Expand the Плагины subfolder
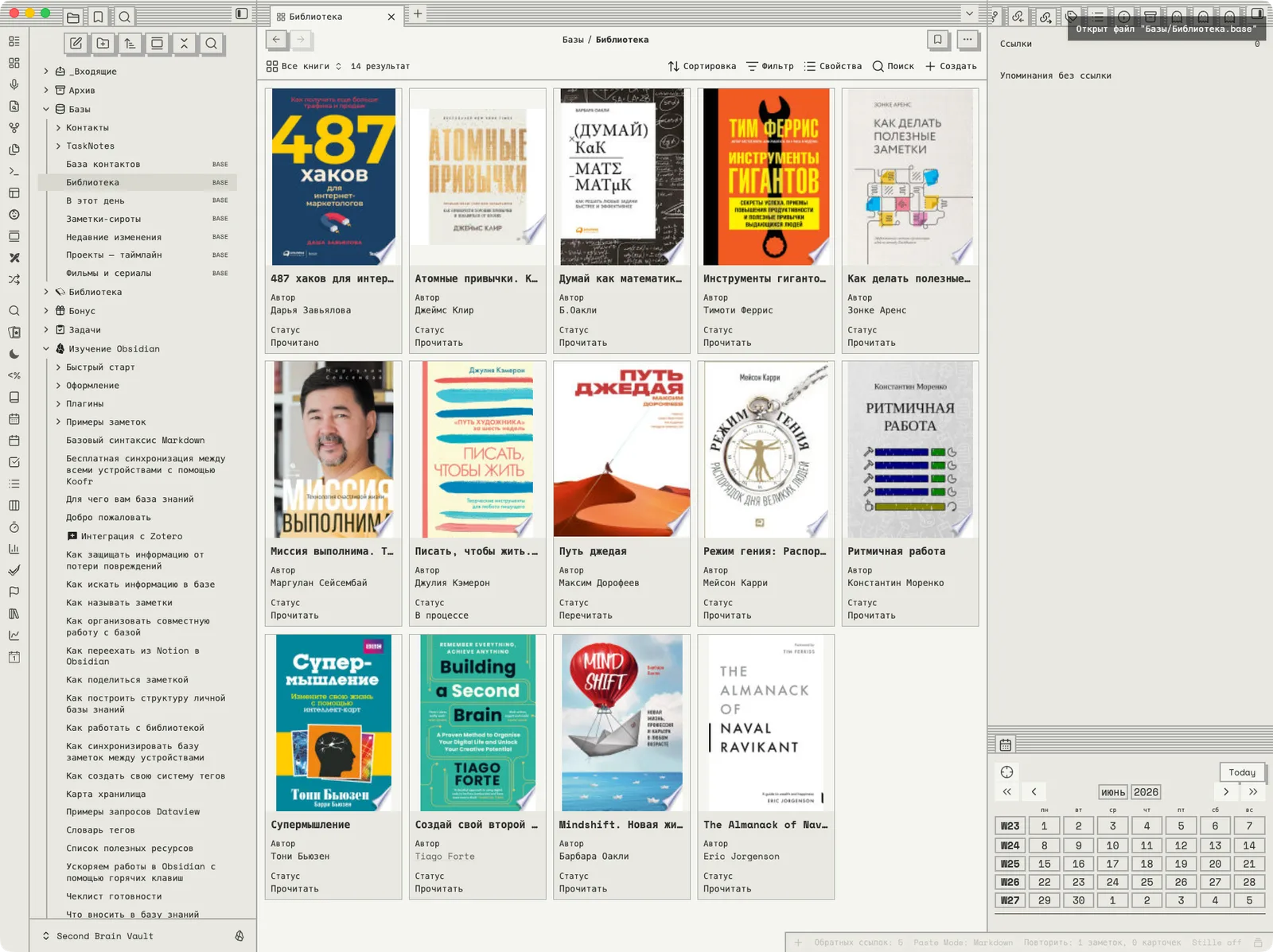The width and height of the screenshot is (1273, 952). 58,403
